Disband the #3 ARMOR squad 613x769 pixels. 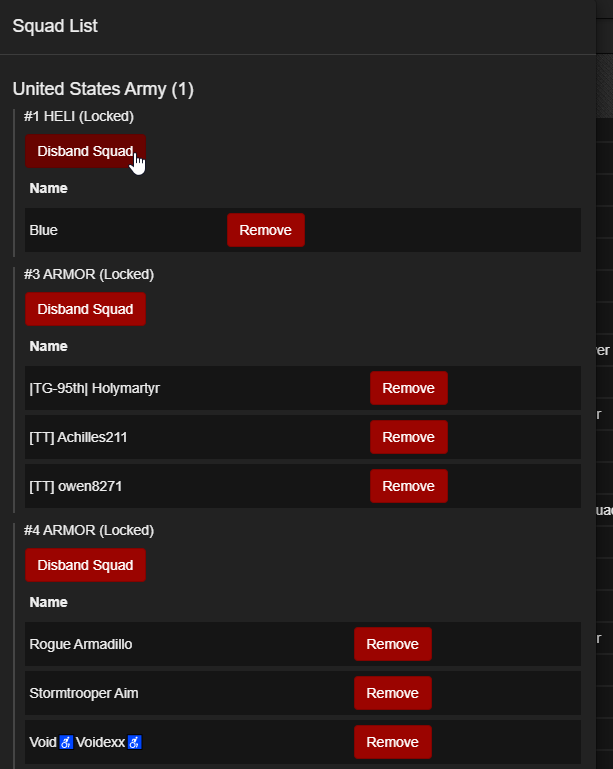click(85, 309)
